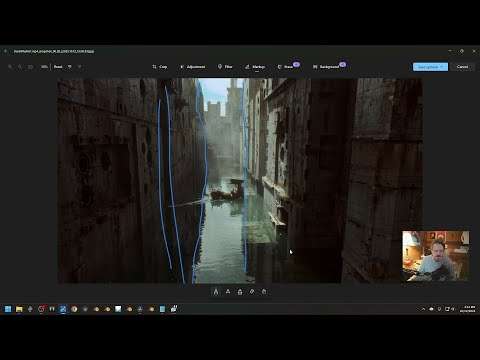The height and width of the screenshot is (360, 480).
Task: Close the Photos editor window
Action: coord(474,51)
